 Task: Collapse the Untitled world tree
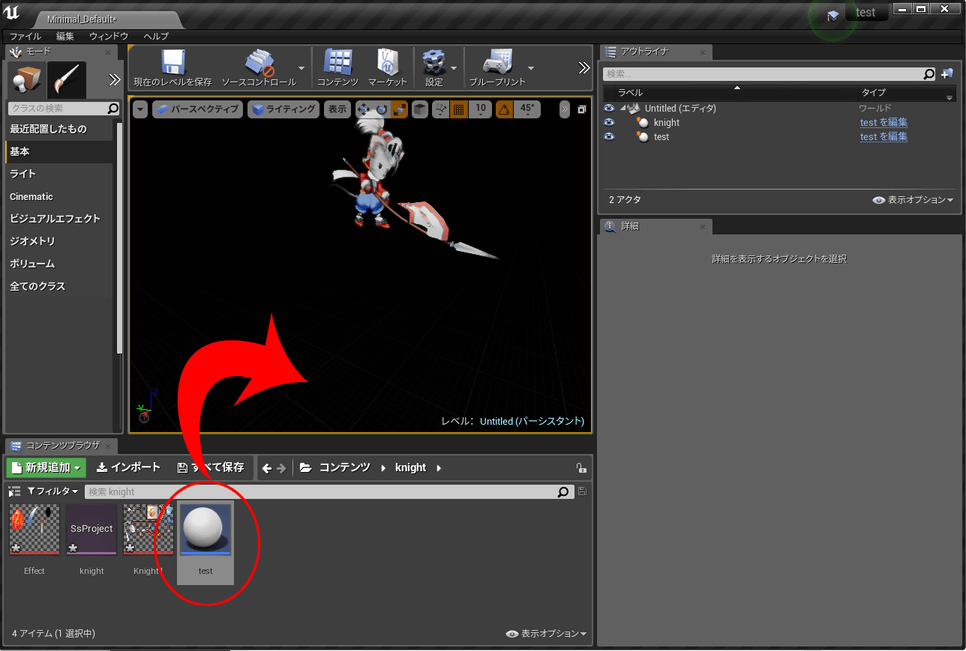[x=623, y=108]
